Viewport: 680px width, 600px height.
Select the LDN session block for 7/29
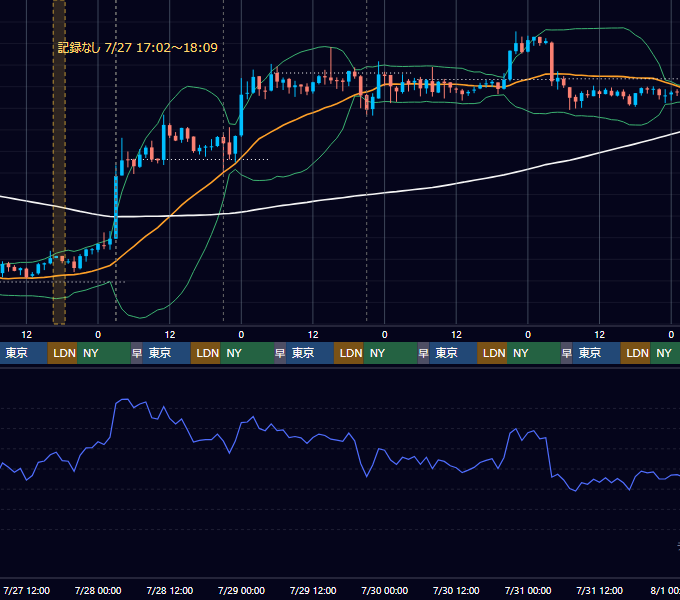[349, 353]
